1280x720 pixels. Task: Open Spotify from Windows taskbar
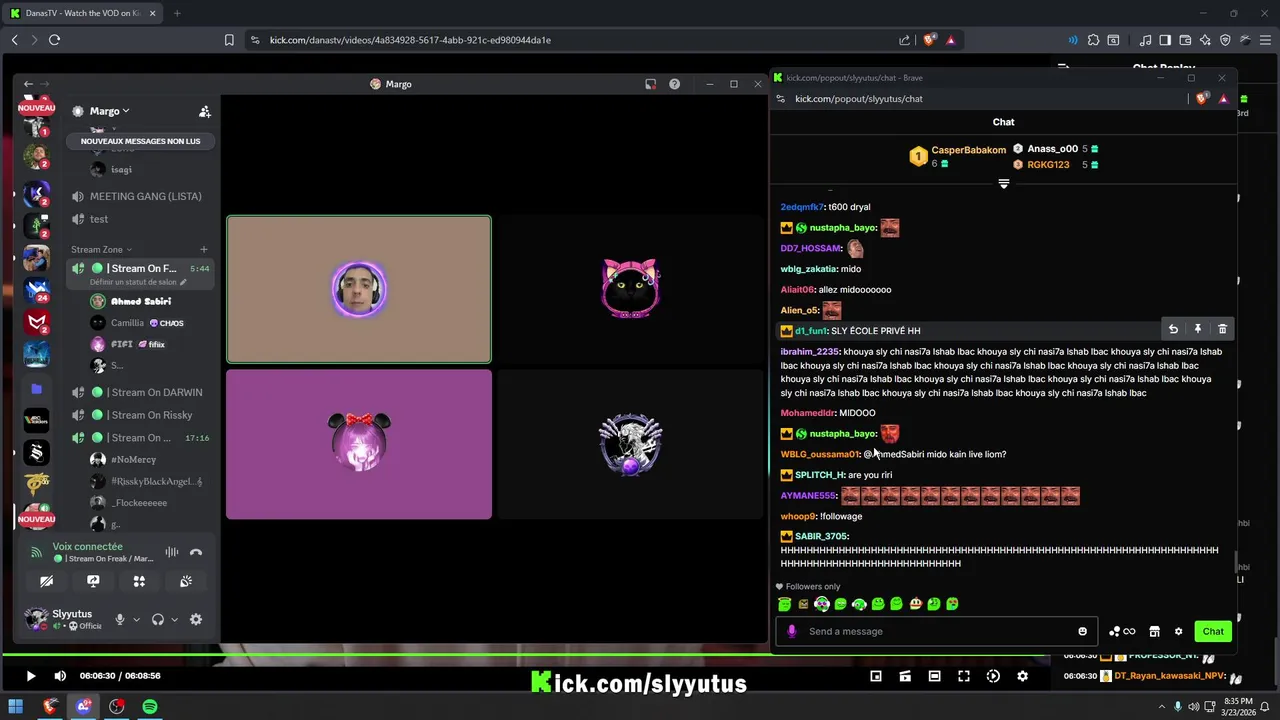click(x=149, y=707)
